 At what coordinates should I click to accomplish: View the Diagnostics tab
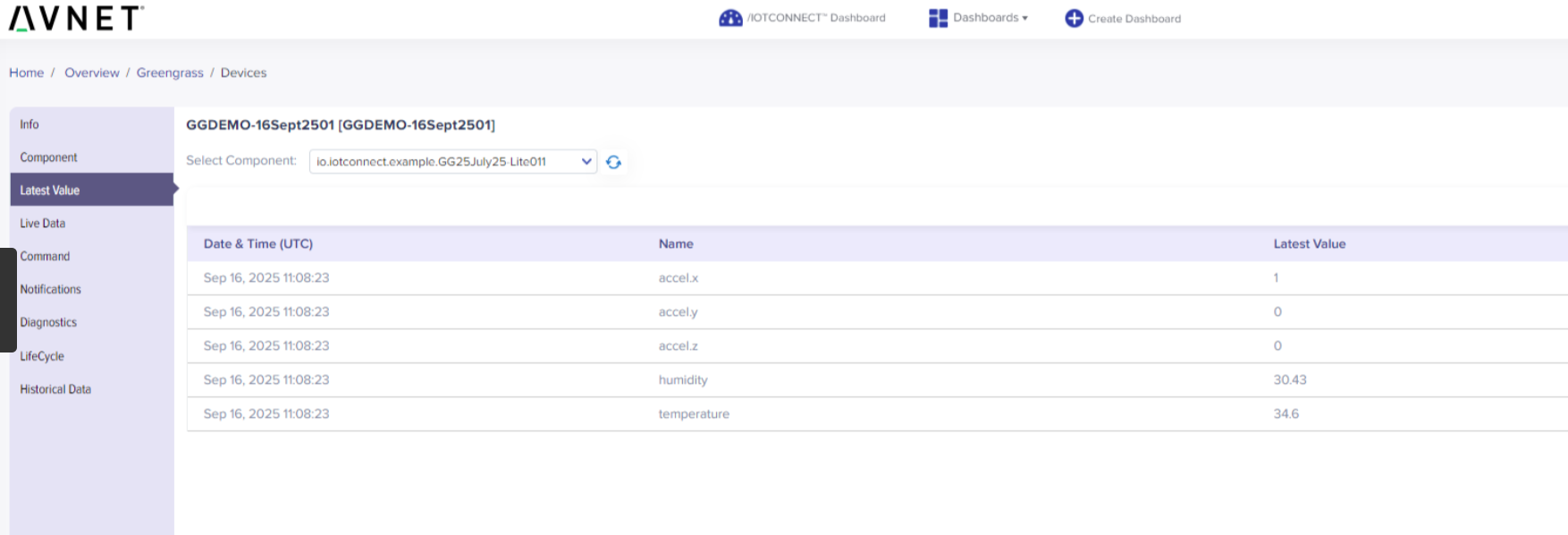[x=48, y=323]
